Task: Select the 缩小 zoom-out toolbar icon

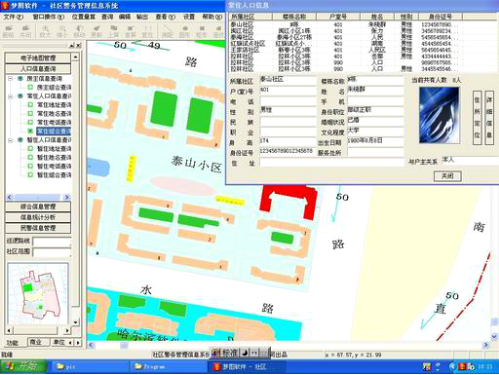Action: 62,31
